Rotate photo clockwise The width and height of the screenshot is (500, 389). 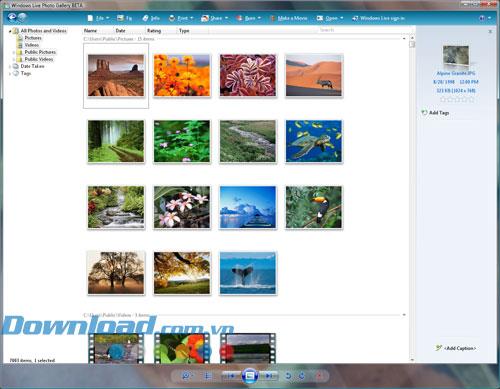point(302,376)
